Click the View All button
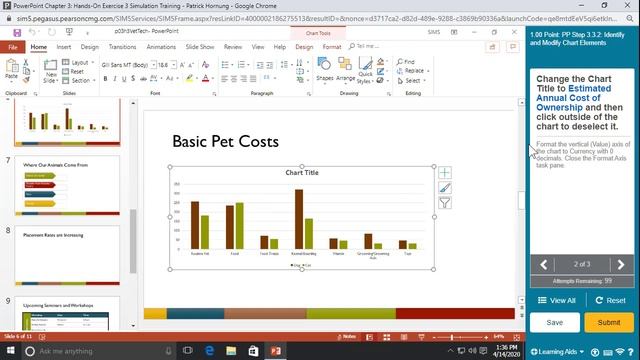The image size is (640, 360). click(557, 300)
